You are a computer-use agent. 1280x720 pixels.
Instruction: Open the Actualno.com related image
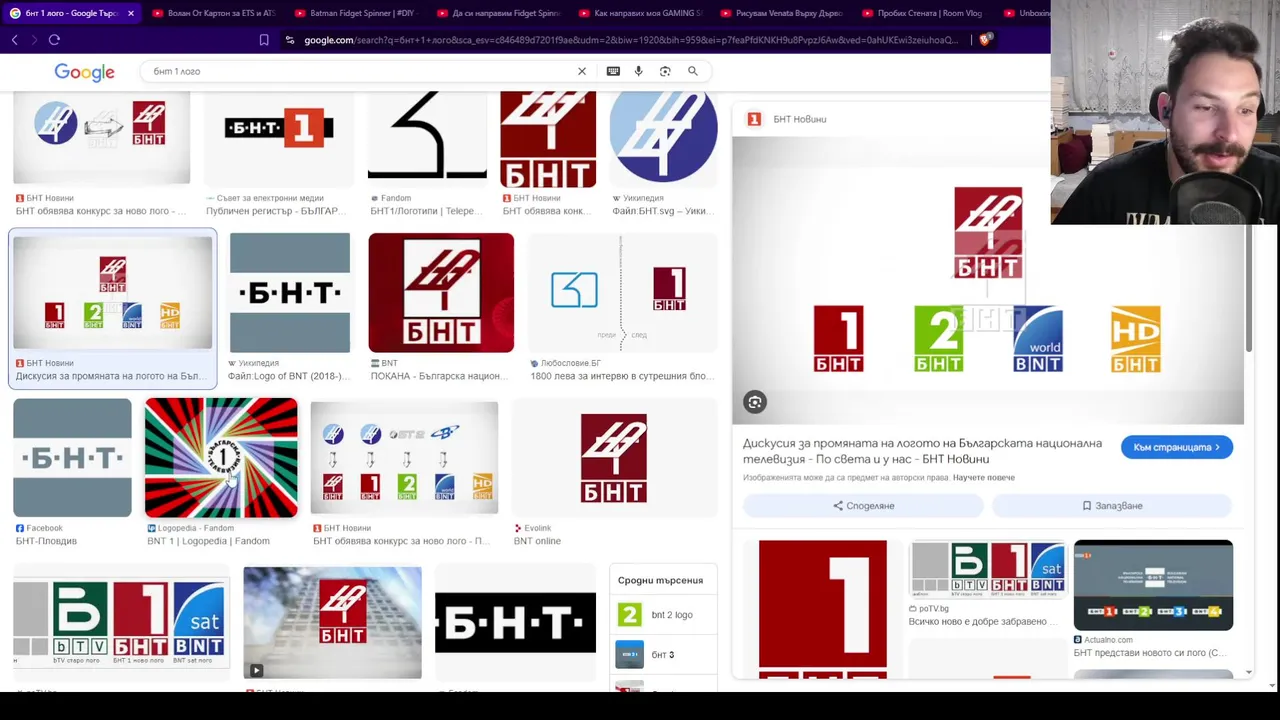pyautogui.click(x=1153, y=585)
